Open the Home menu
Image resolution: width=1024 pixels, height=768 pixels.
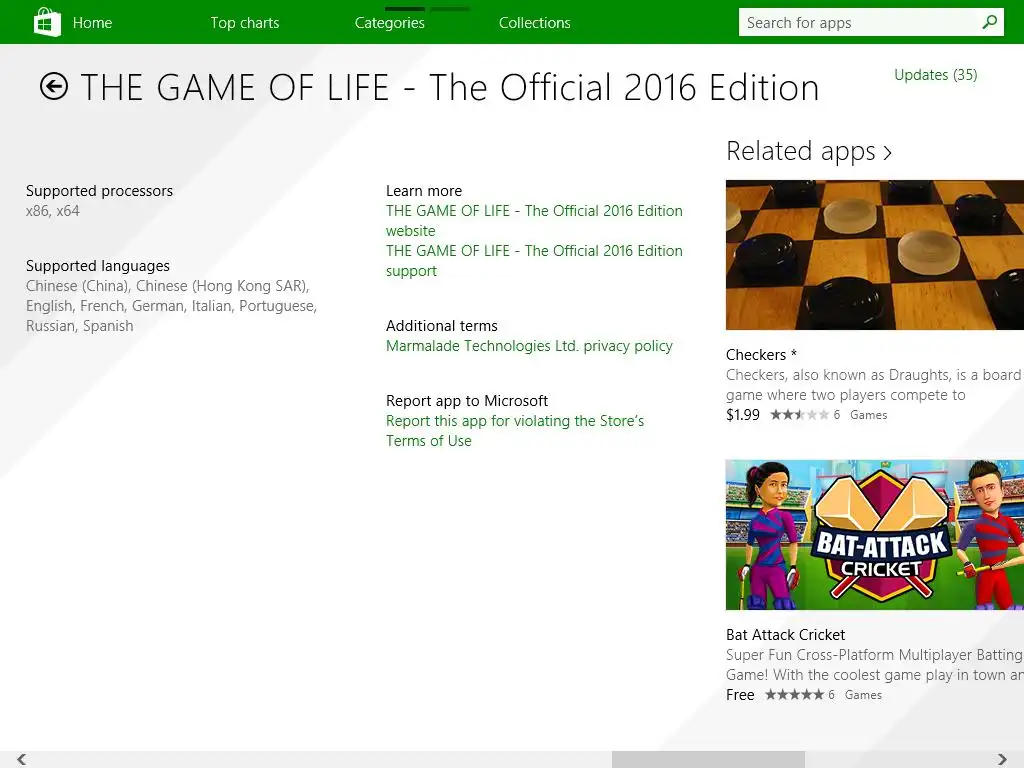92,23
